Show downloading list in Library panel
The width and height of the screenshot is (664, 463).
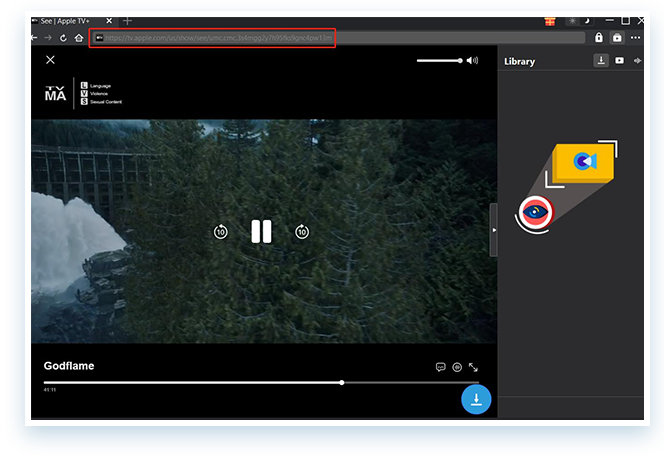601,61
